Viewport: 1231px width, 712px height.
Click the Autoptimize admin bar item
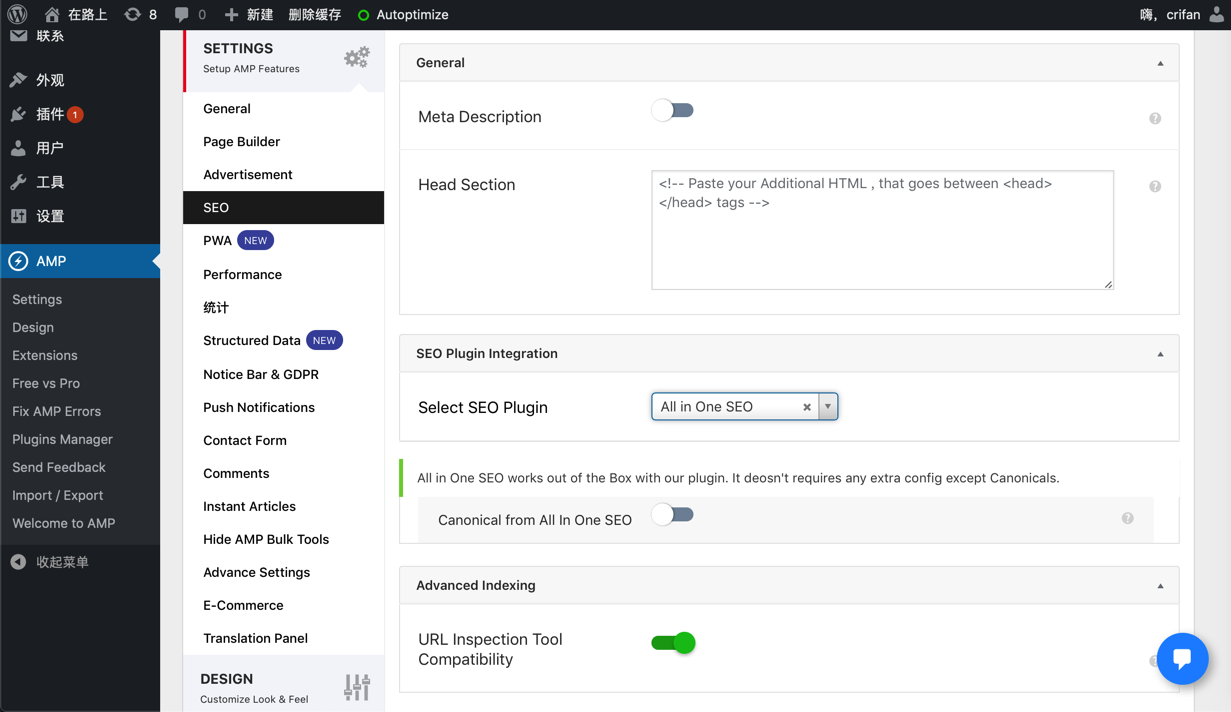403,14
